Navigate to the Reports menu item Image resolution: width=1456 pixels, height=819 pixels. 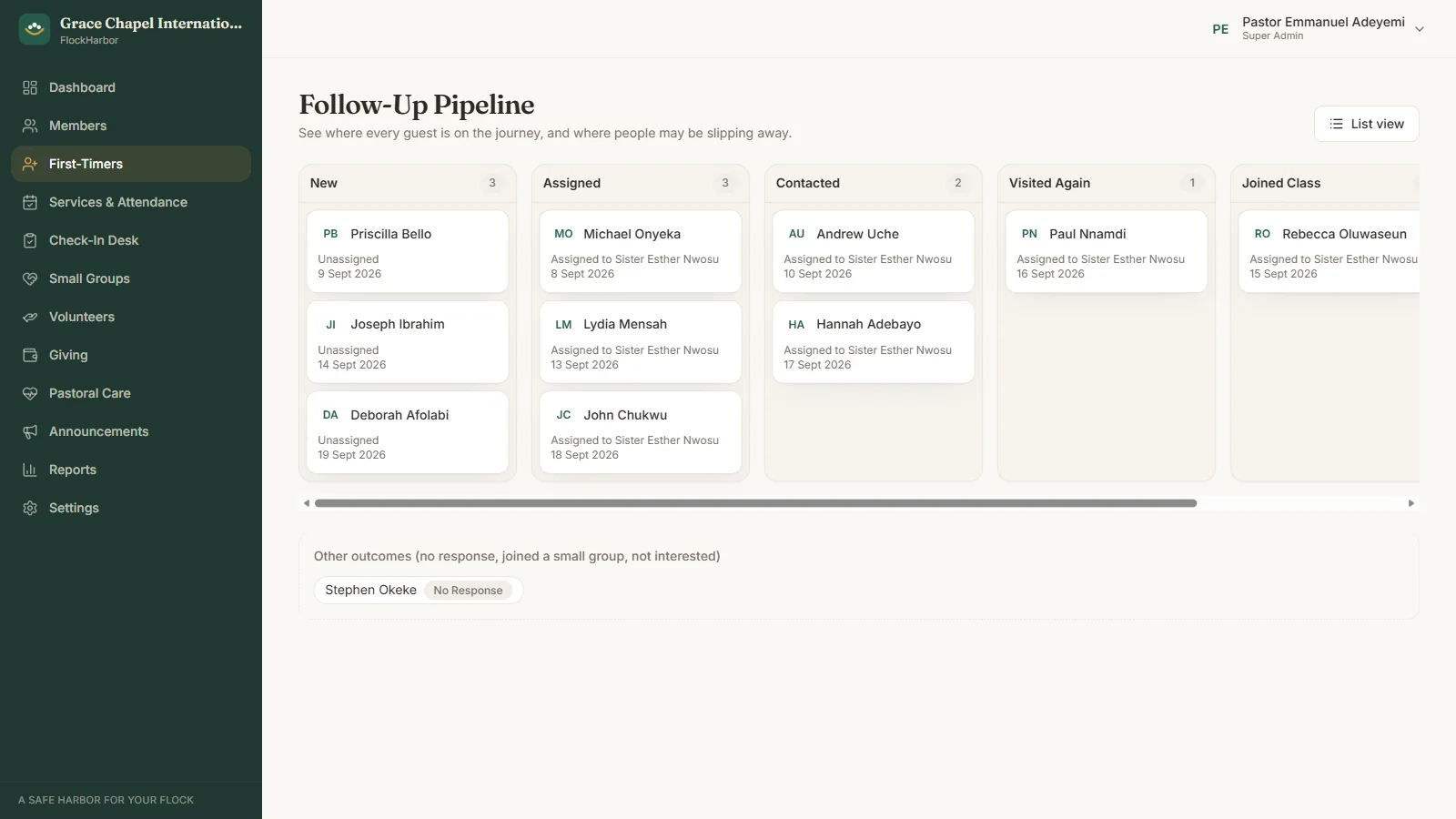point(131,470)
